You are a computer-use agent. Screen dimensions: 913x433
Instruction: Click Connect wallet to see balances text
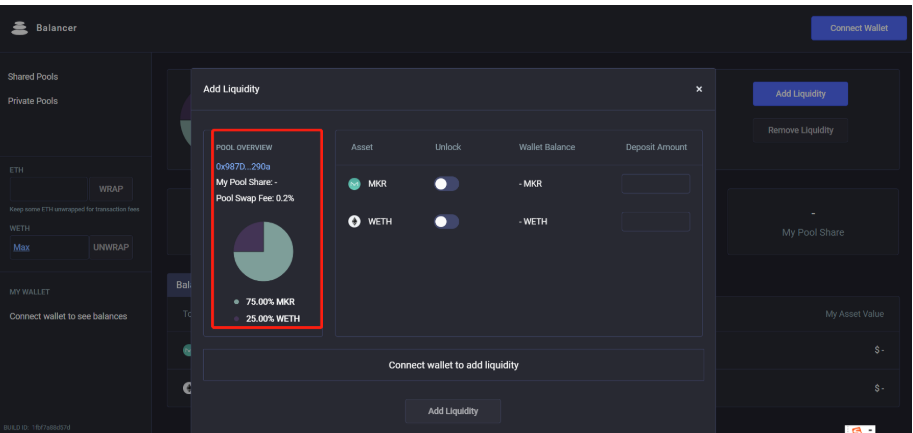[x=68, y=317]
